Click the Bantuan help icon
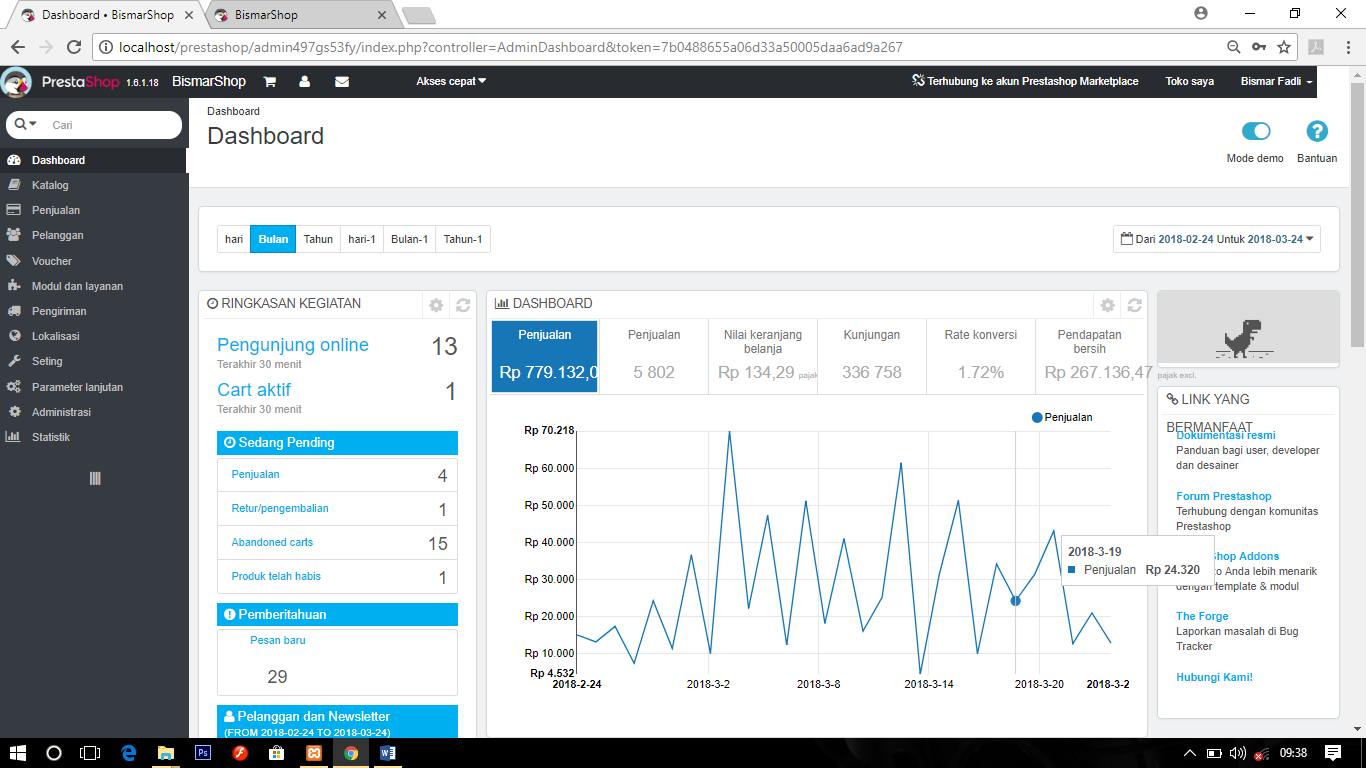The image size is (1366, 768). [x=1317, y=131]
